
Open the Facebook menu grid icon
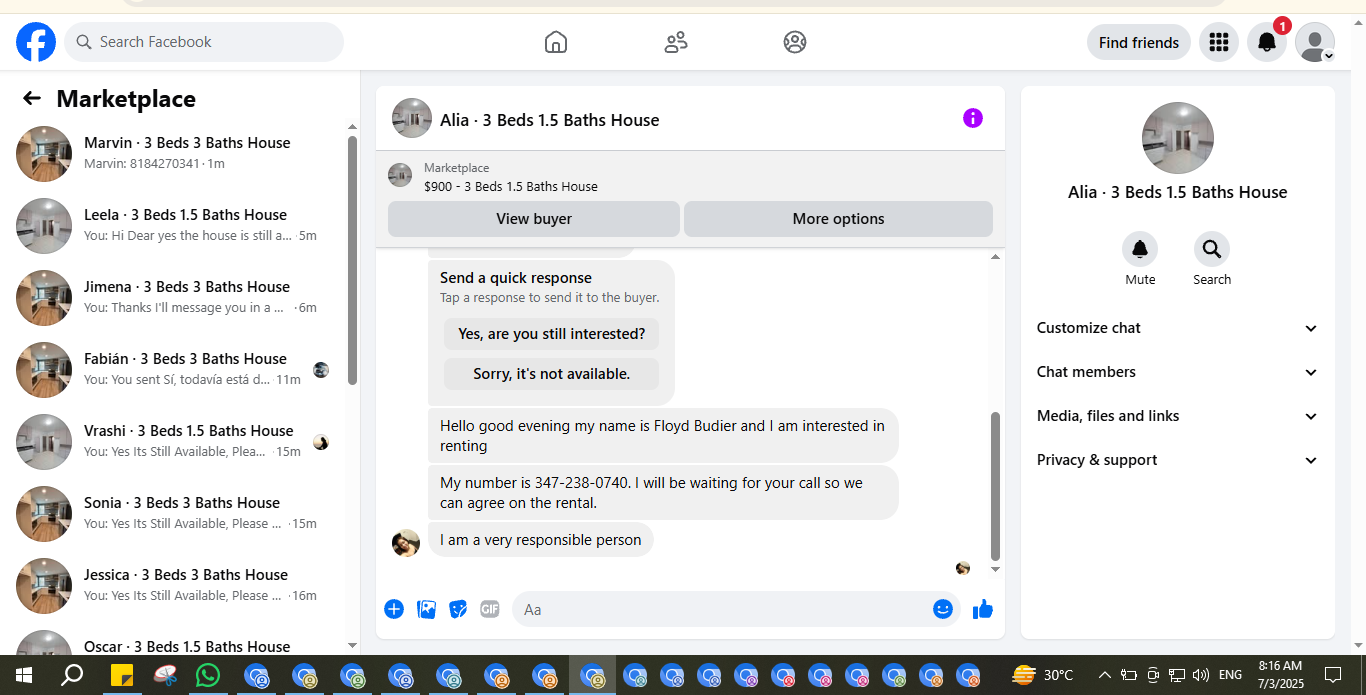[1218, 42]
